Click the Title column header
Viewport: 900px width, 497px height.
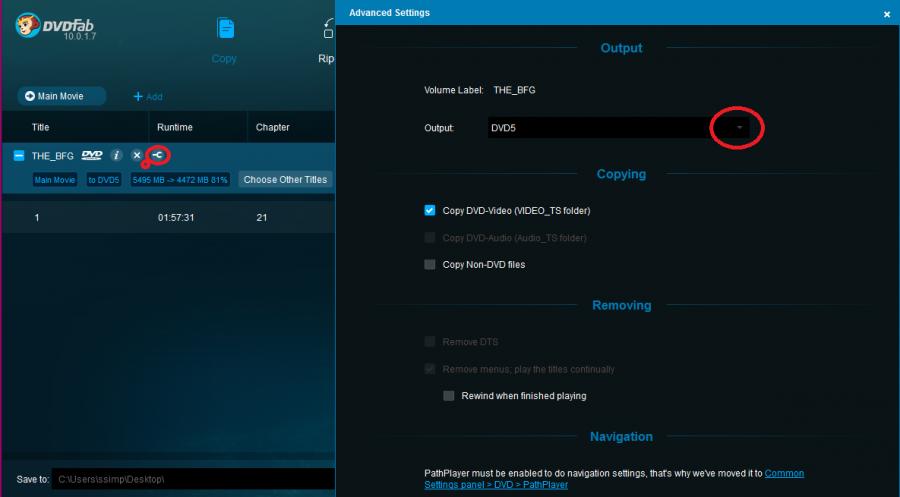click(x=41, y=127)
